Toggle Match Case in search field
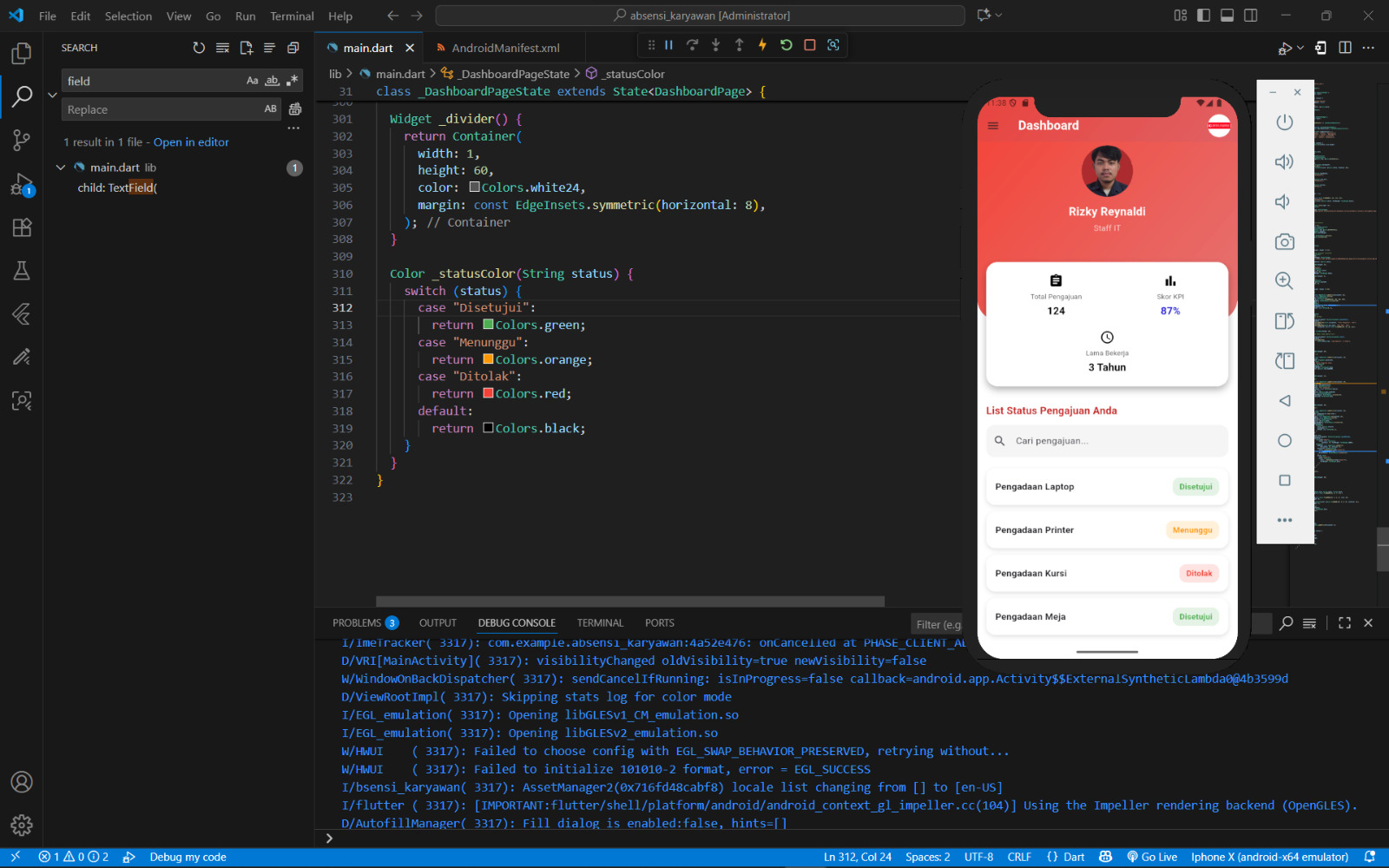This screenshot has height=868, width=1389. tap(252, 81)
